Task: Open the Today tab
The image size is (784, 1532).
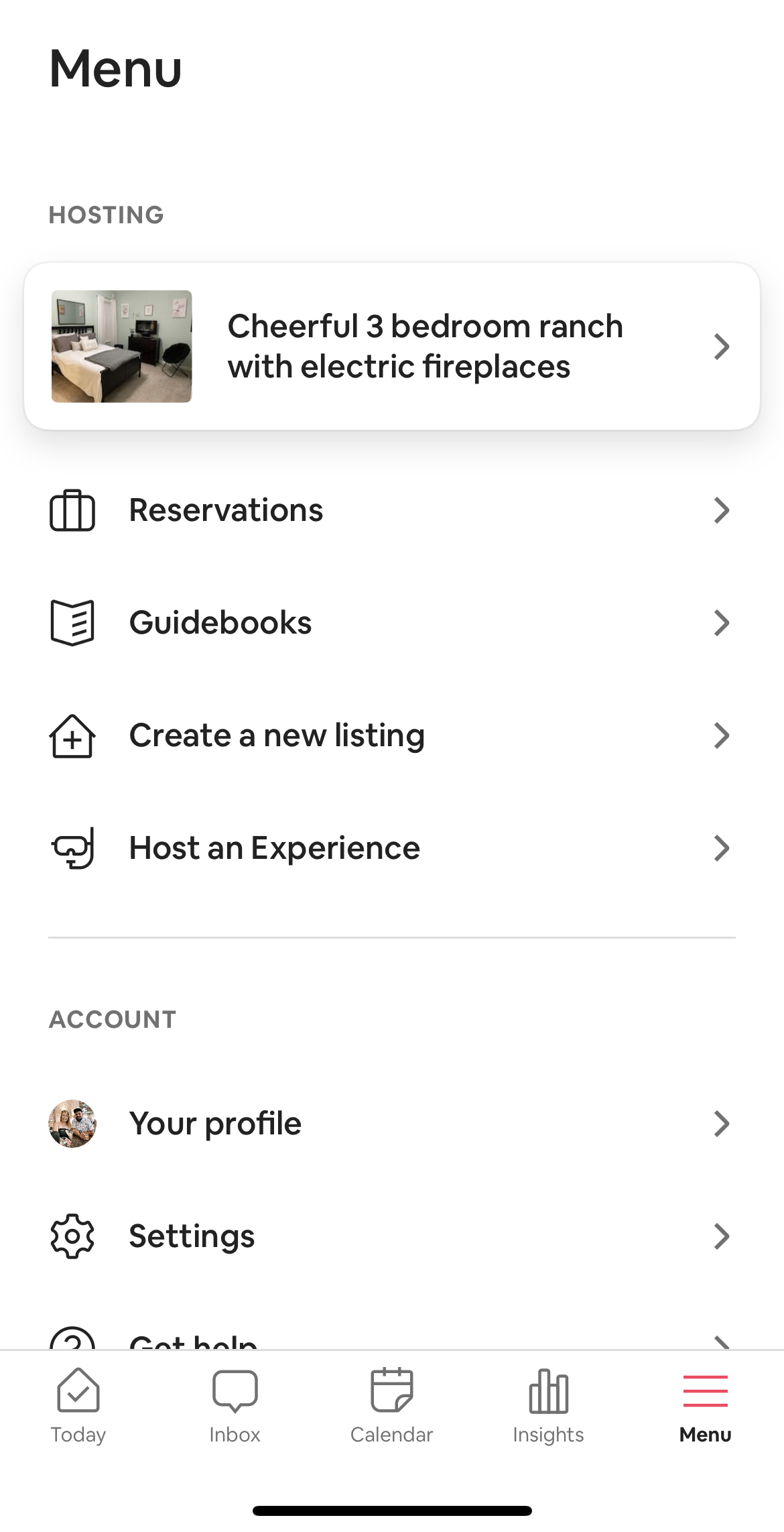Action: tap(78, 1406)
